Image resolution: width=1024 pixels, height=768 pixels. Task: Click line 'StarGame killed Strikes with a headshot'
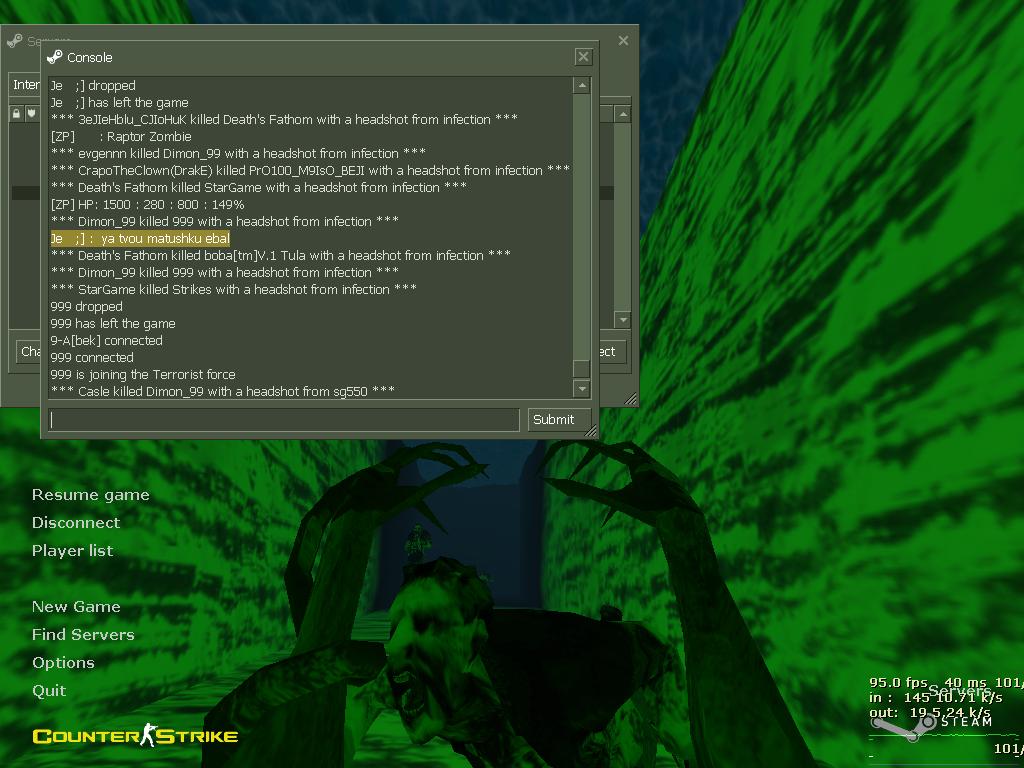pyautogui.click(x=234, y=289)
